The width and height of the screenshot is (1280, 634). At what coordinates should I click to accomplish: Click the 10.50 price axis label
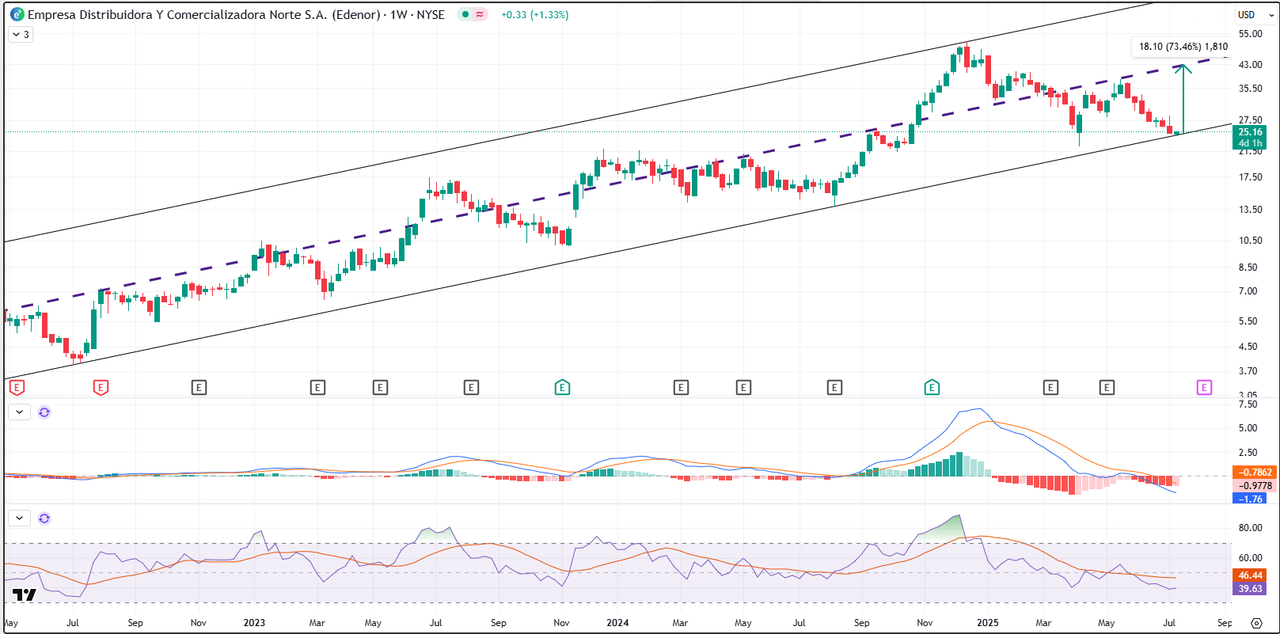tap(1249, 240)
